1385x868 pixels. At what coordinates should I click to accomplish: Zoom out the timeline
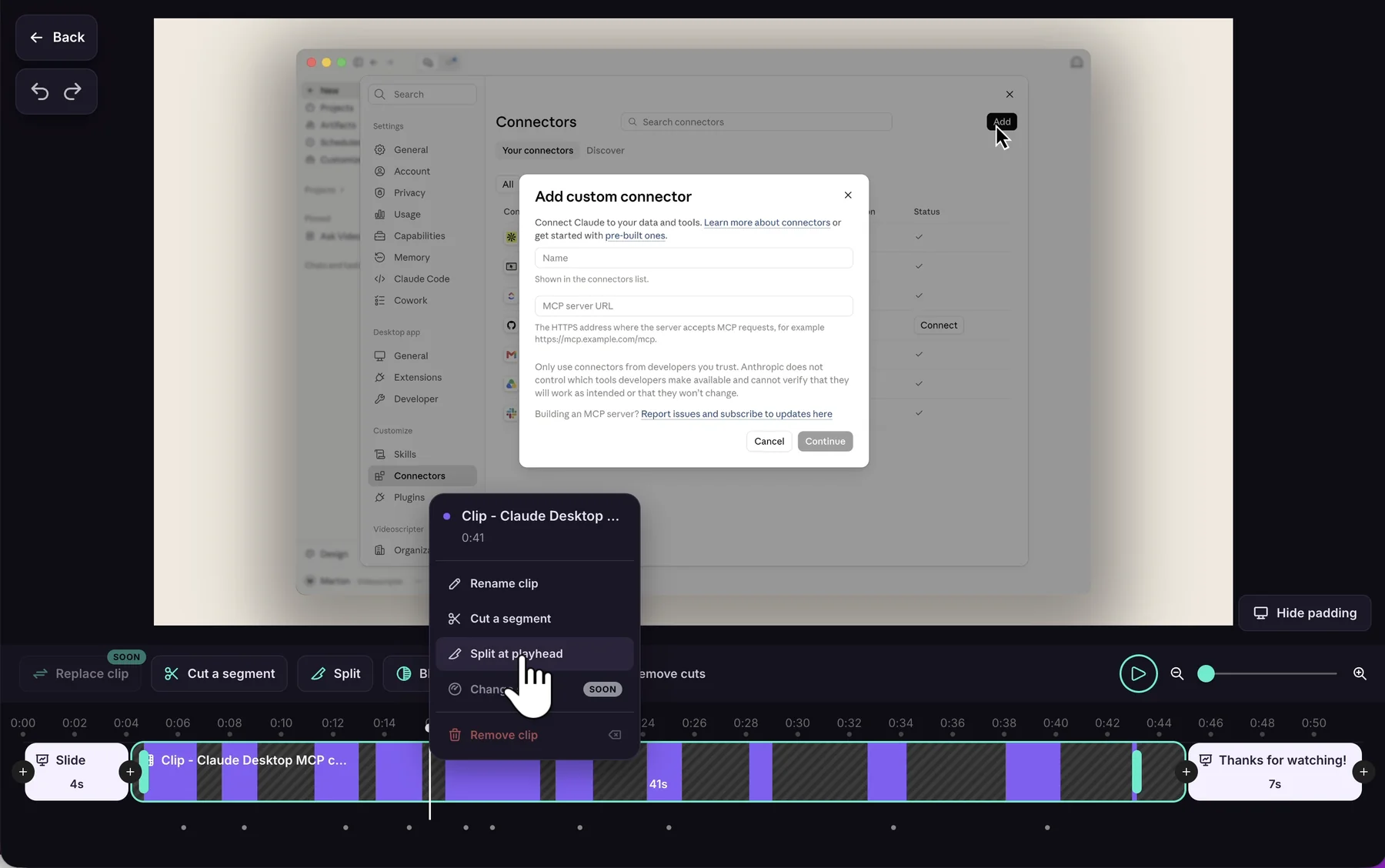coord(1176,673)
